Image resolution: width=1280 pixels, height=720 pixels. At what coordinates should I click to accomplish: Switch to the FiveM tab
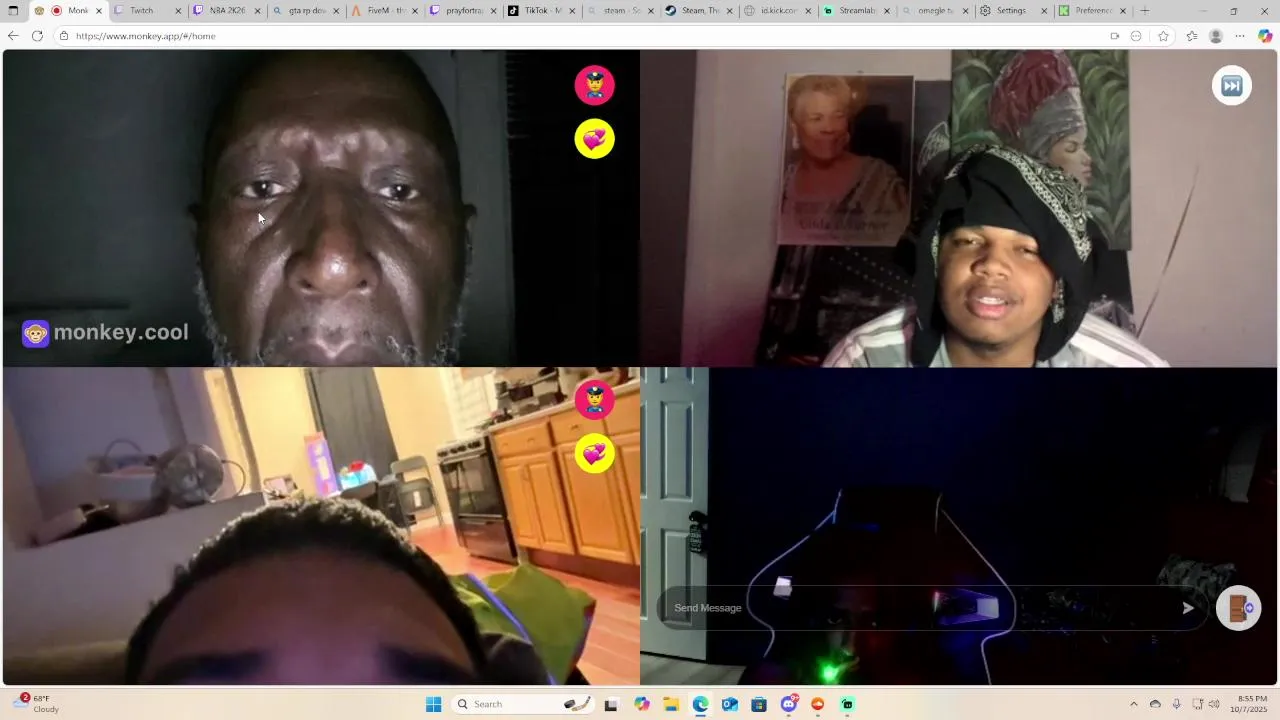pos(385,11)
